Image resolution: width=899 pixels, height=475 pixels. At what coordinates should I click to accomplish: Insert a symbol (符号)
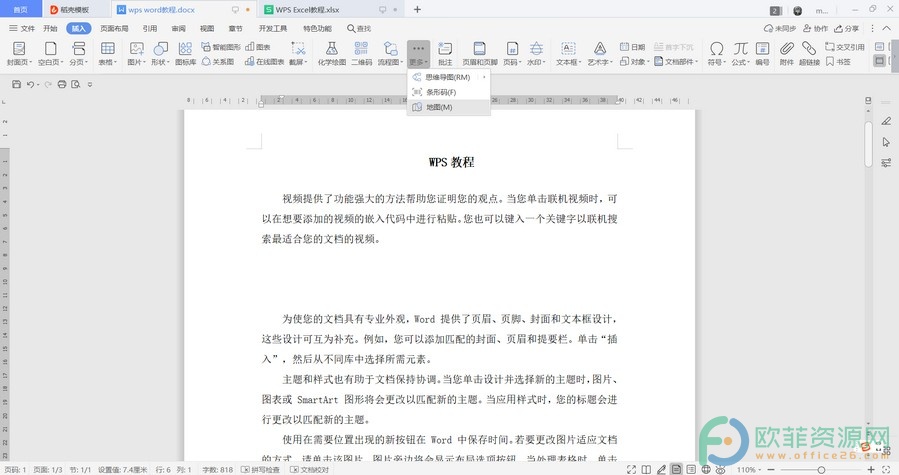coord(716,53)
